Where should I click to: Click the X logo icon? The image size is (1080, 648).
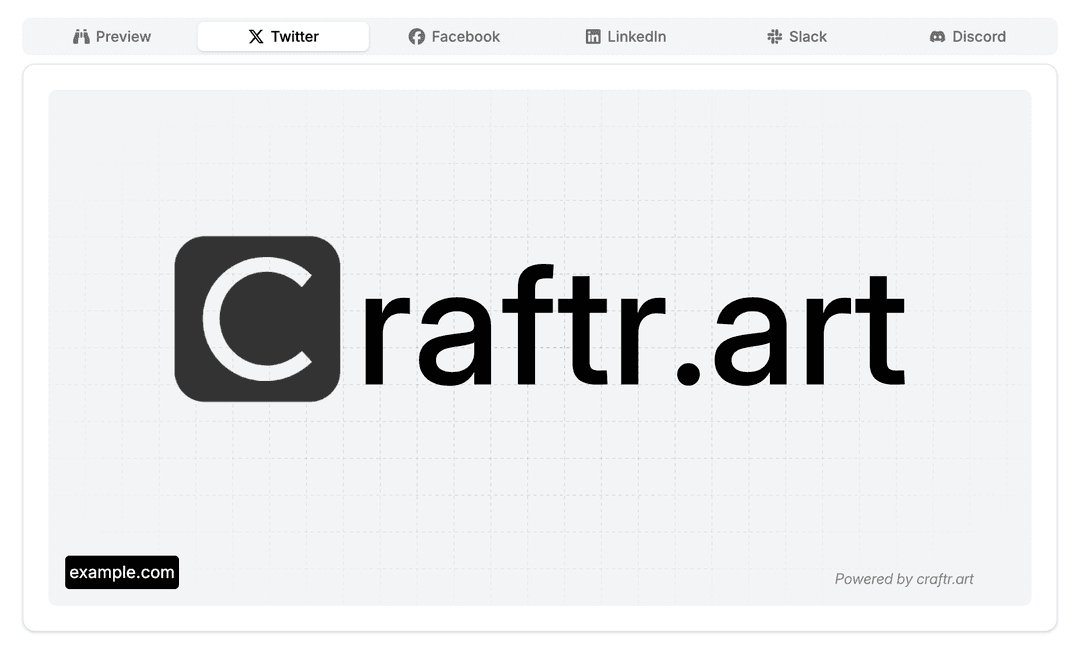click(256, 37)
